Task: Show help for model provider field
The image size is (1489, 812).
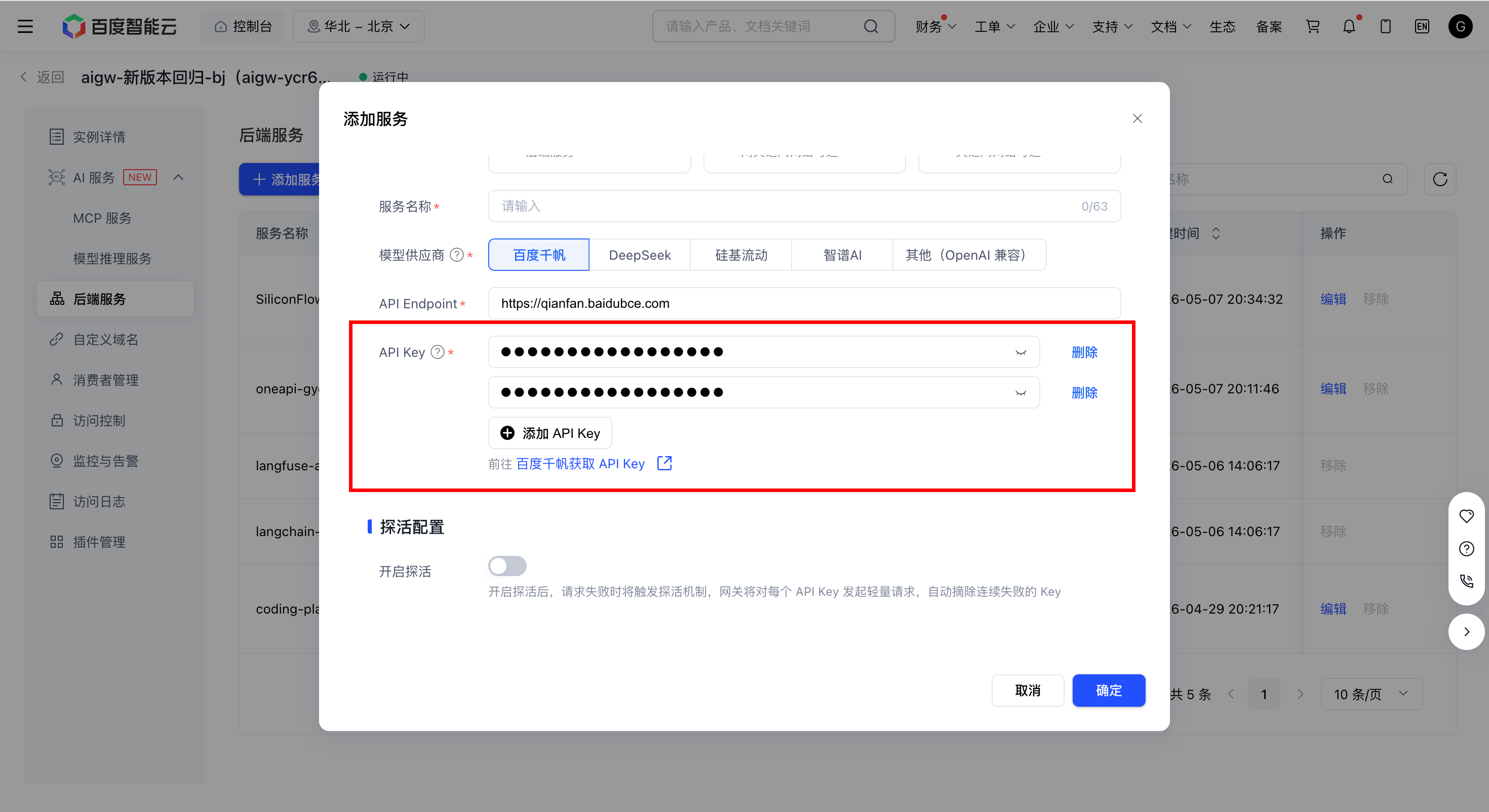Action: click(457, 255)
